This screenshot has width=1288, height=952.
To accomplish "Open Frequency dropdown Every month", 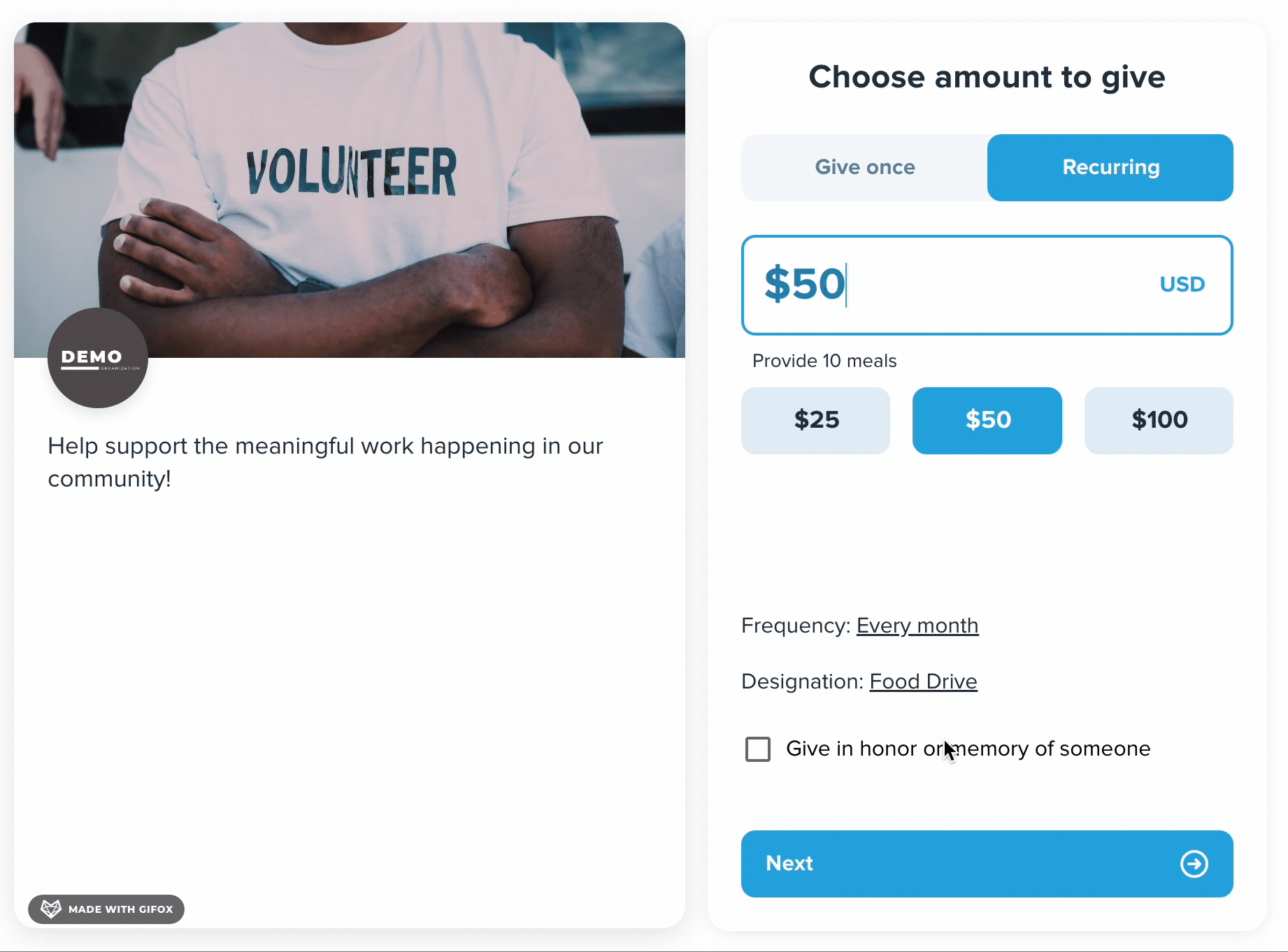I will tap(917, 625).
